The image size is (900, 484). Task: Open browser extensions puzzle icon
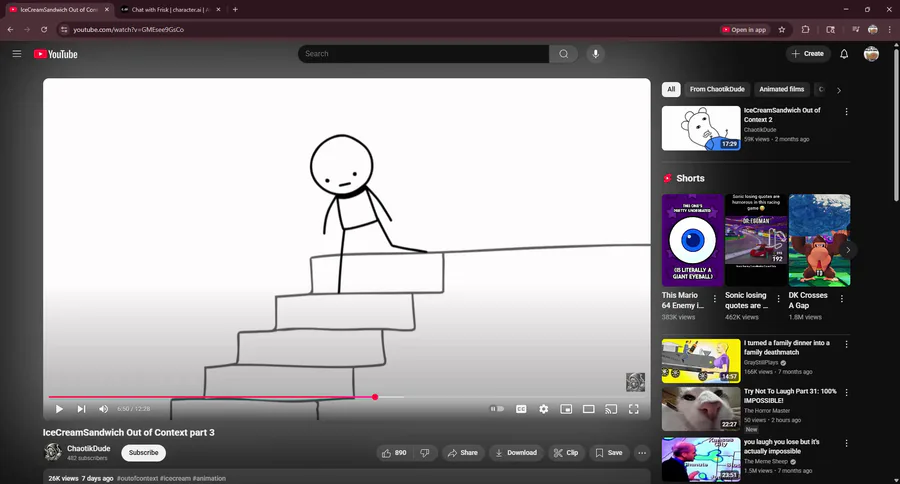(x=805, y=29)
